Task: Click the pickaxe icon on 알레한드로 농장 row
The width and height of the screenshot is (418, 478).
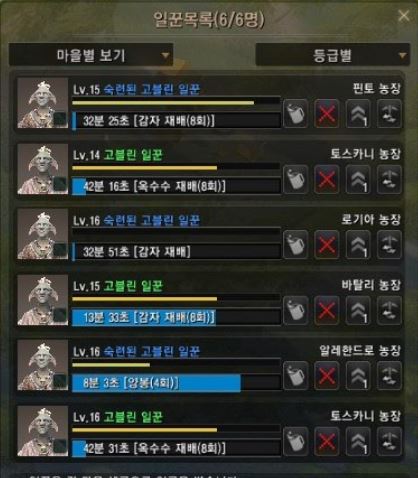Action: point(389,376)
